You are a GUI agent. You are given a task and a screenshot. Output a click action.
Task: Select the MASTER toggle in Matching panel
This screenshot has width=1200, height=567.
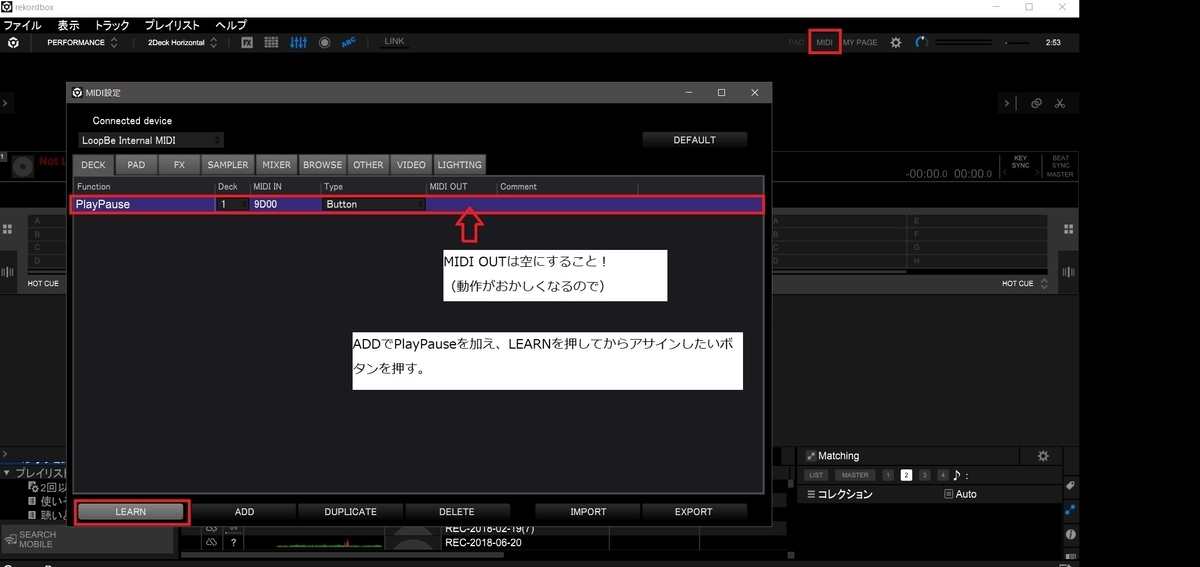click(855, 475)
